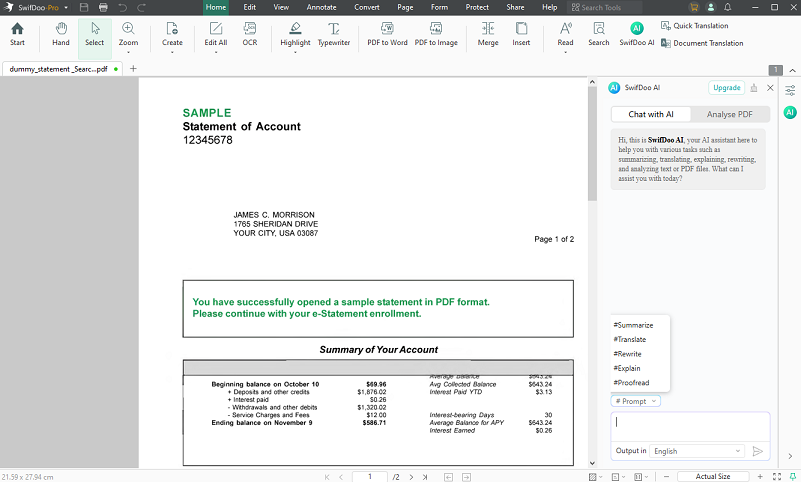This screenshot has height=482, width=801.
Task: Collapse the ribbon with the chevron
Action: (792, 70)
